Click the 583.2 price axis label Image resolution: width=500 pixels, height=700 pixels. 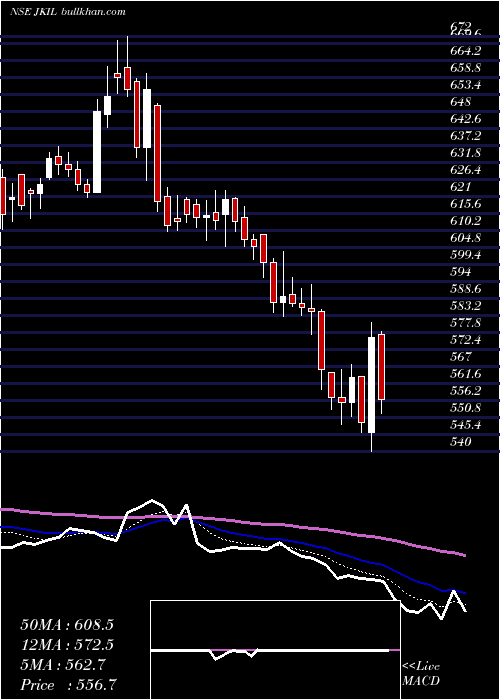tap(466, 306)
